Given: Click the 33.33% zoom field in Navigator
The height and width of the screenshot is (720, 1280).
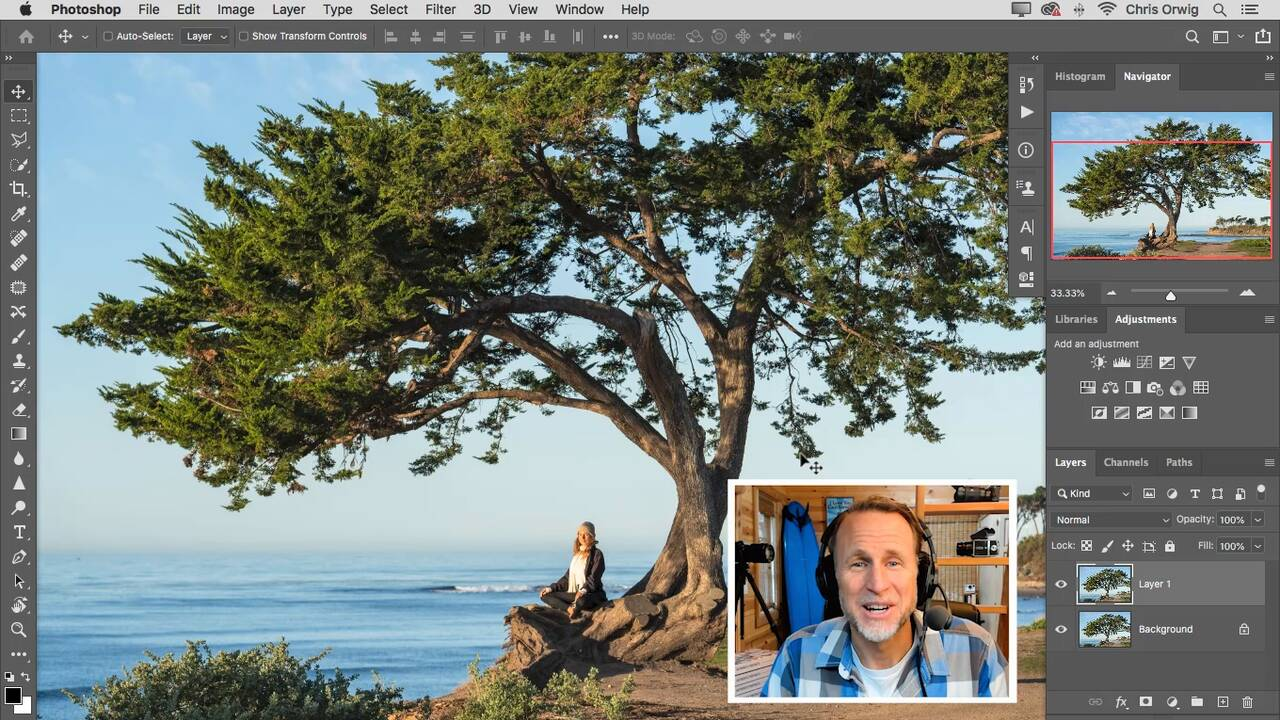Looking at the screenshot, I should 1067,293.
